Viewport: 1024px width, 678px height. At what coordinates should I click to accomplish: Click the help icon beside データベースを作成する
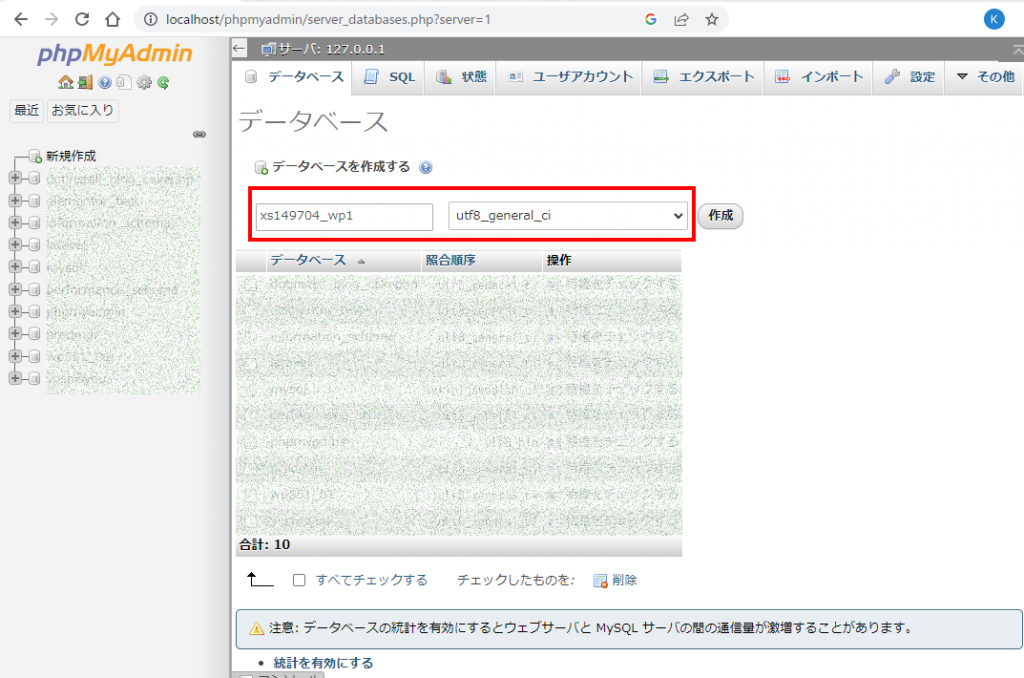click(x=426, y=168)
